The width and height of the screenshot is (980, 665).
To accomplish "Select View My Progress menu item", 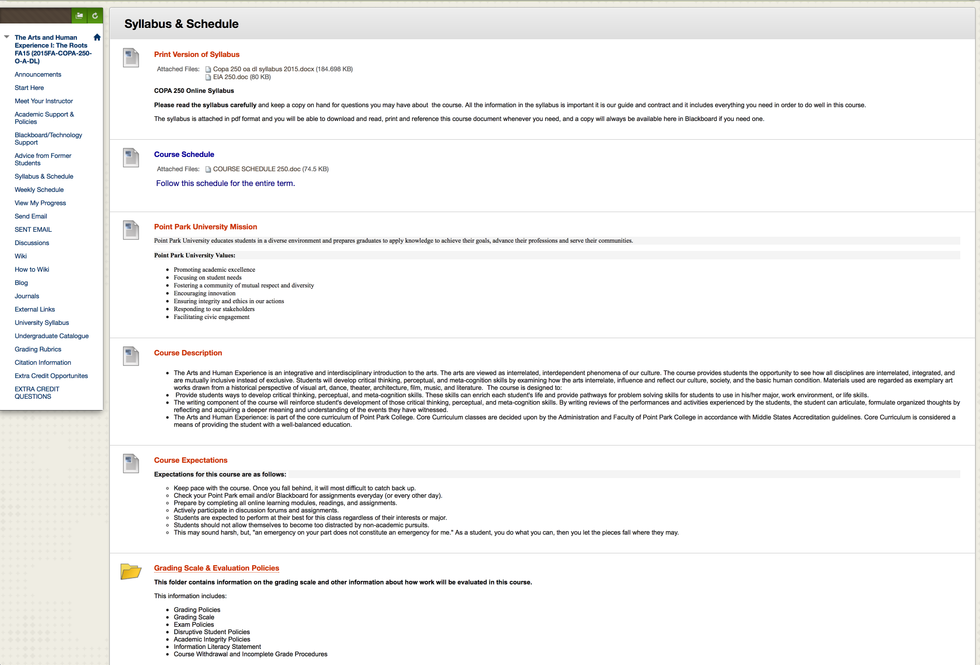I will pyautogui.click(x=40, y=203).
